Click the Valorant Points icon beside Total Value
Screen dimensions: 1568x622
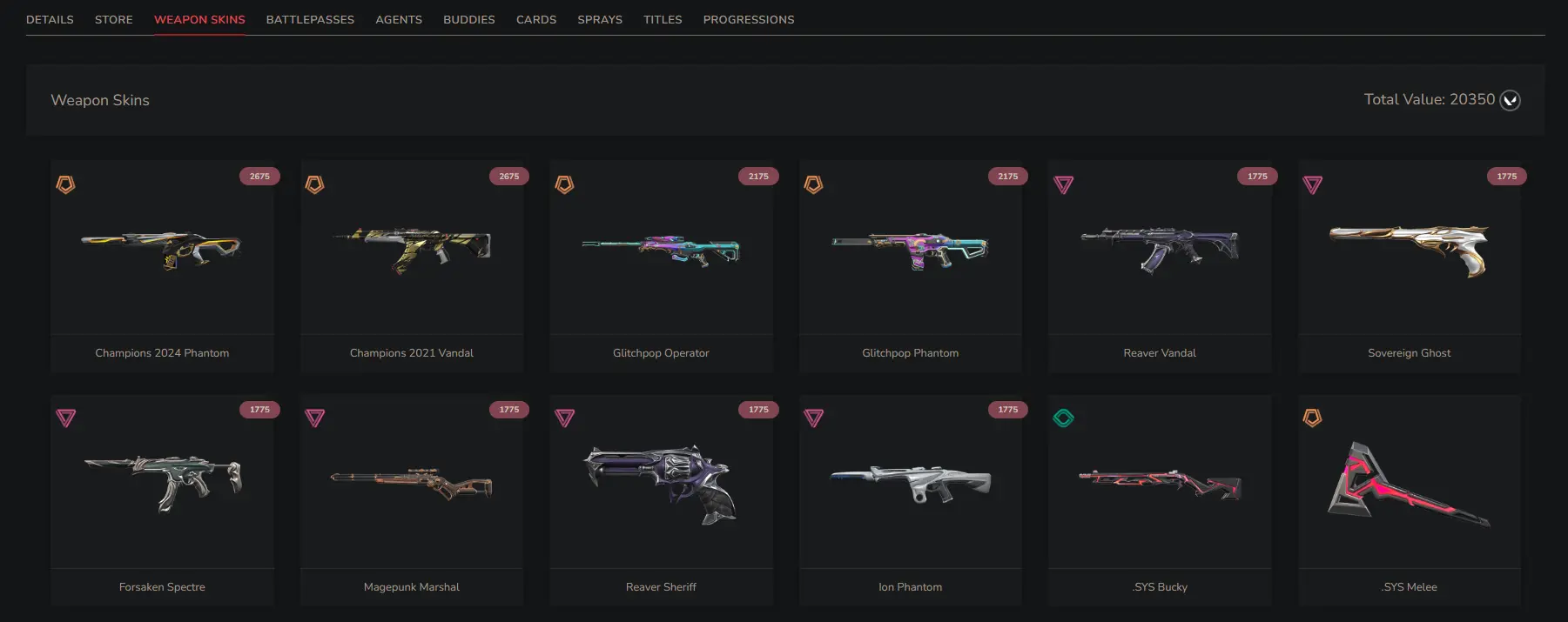coord(1510,100)
